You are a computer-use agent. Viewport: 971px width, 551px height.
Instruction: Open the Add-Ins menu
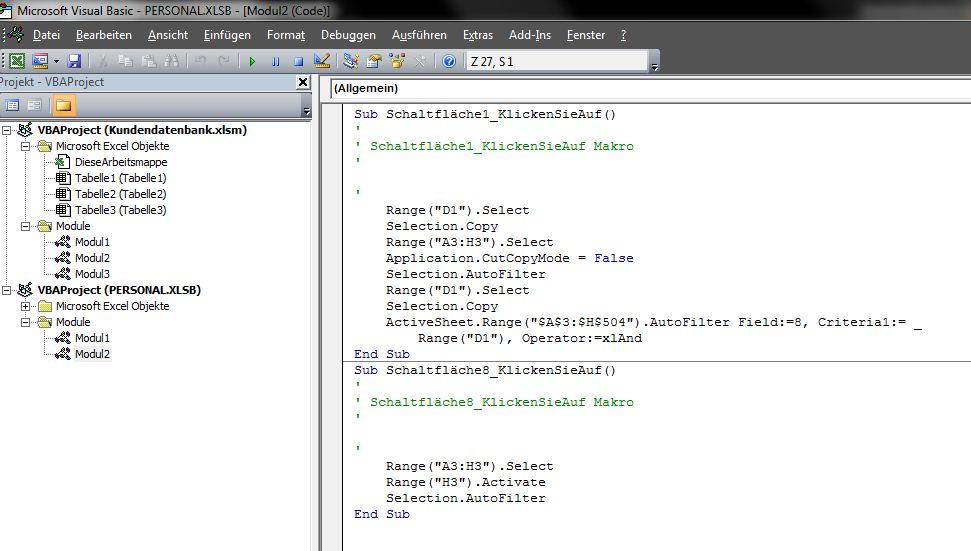point(529,35)
